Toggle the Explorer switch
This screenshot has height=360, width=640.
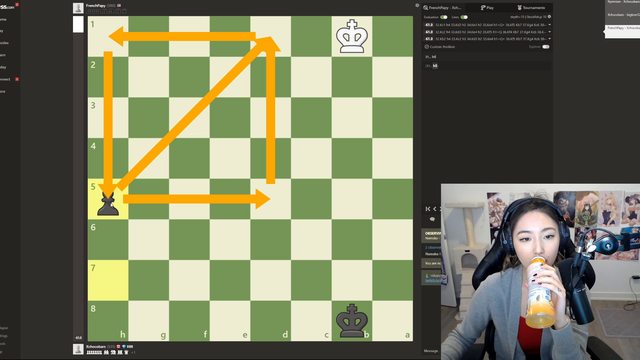[546, 47]
